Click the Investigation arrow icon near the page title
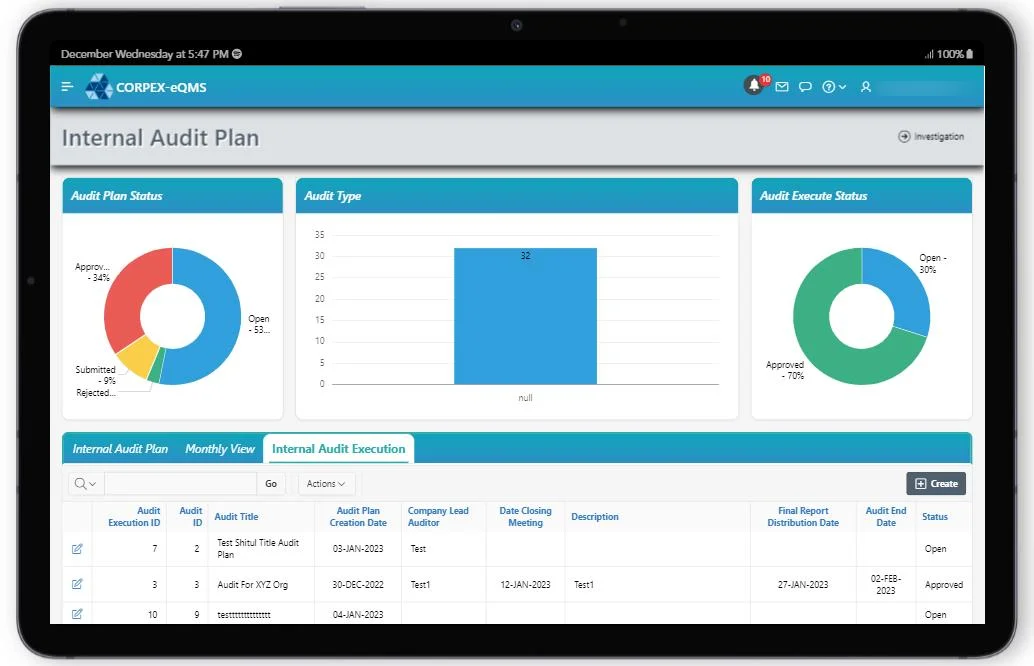This screenshot has width=1034, height=666. click(903, 136)
